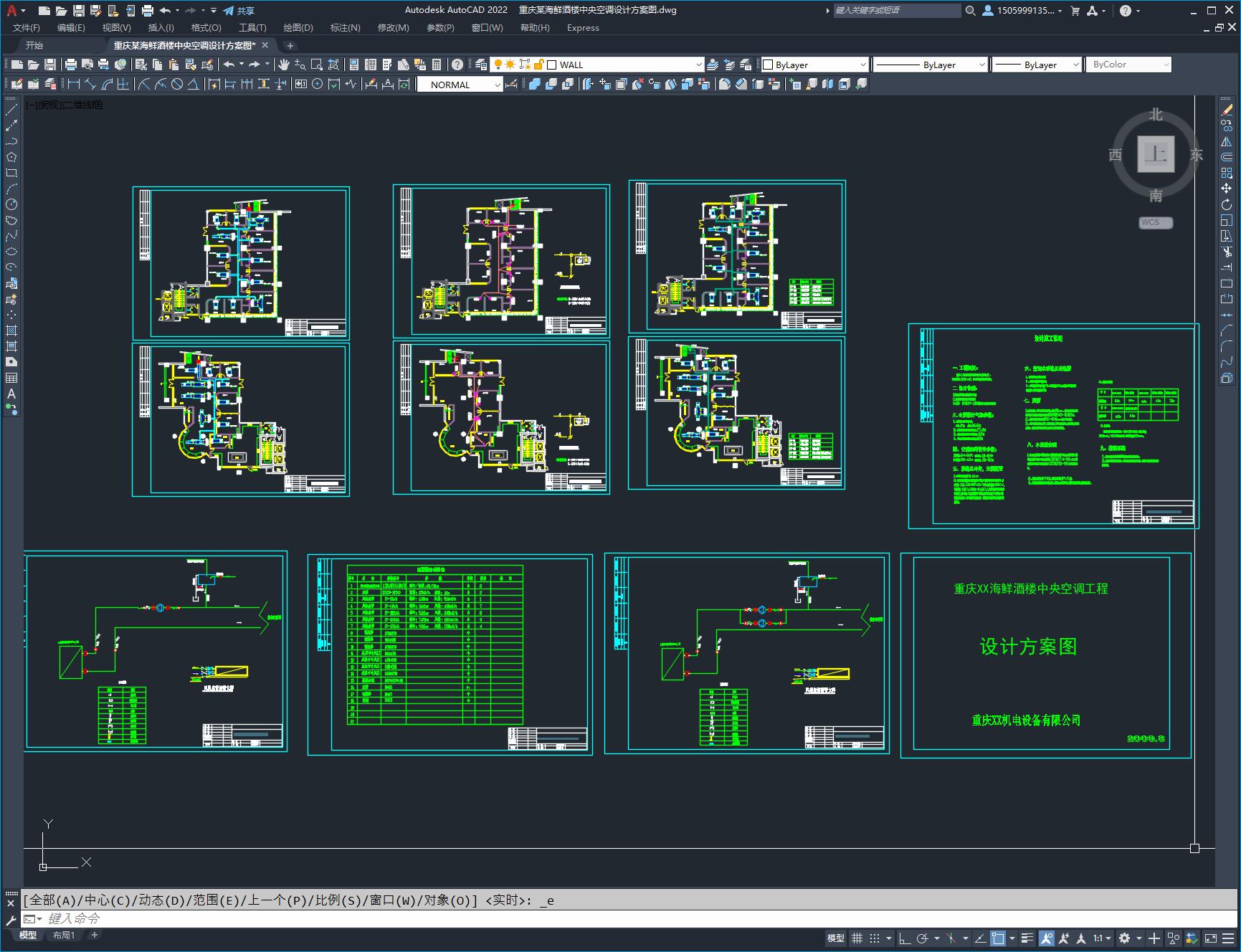Screen dimensions: 1241x952
Task: Select the Linear dimension tool
Action: pos(74,84)
